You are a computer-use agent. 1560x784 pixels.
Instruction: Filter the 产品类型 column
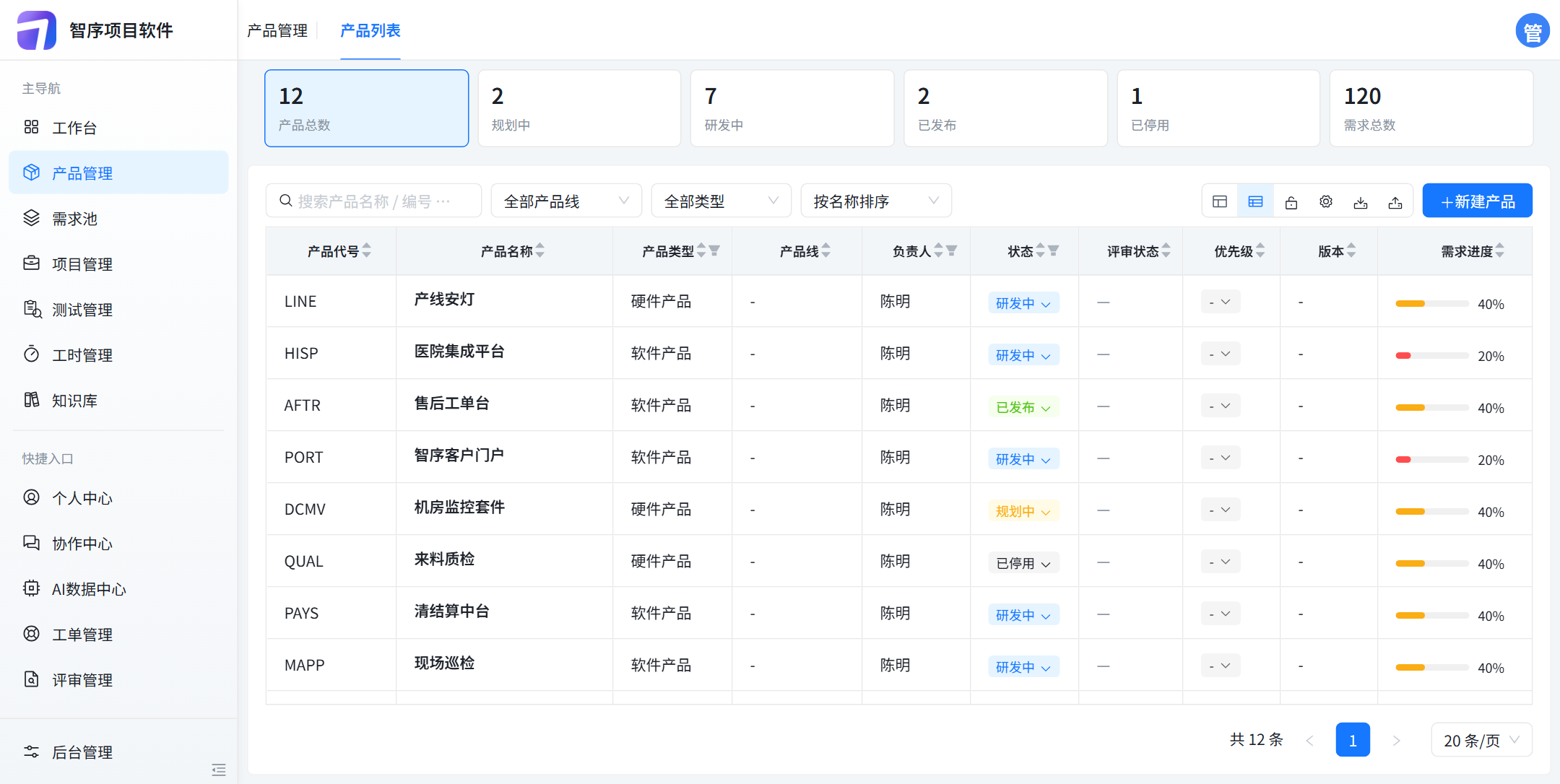714,251
